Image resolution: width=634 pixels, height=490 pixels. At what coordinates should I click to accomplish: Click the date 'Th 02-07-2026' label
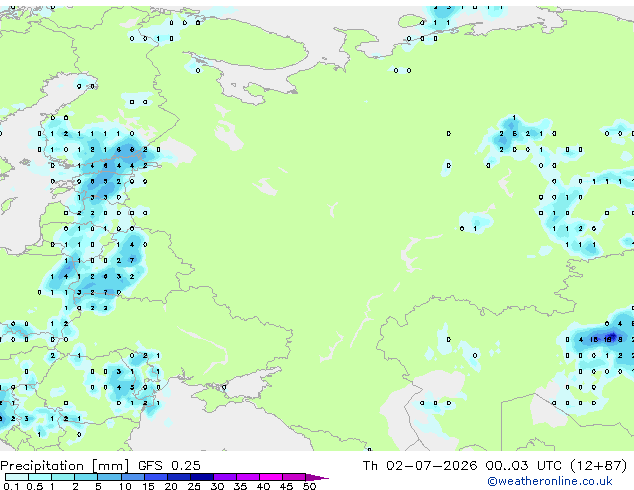coord(420,466)
